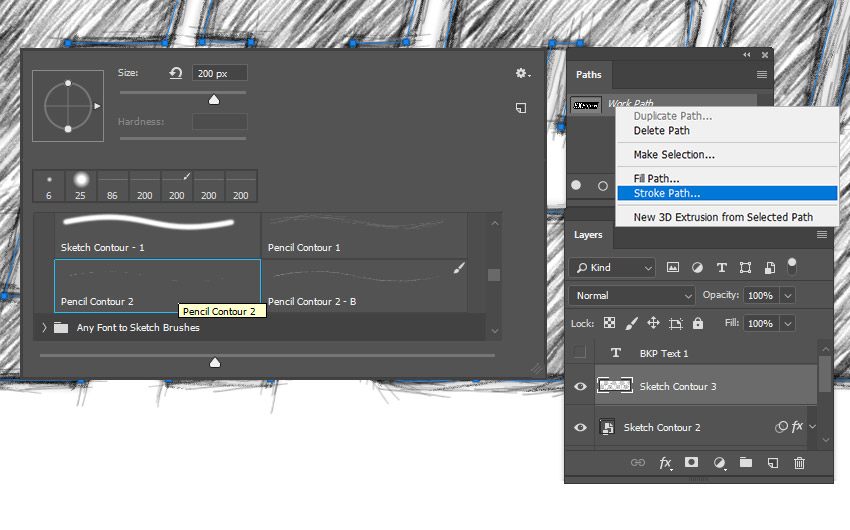Choose Pencil Contour 2 - B brush
850x530 pixels.
click(x=364, y=286)
